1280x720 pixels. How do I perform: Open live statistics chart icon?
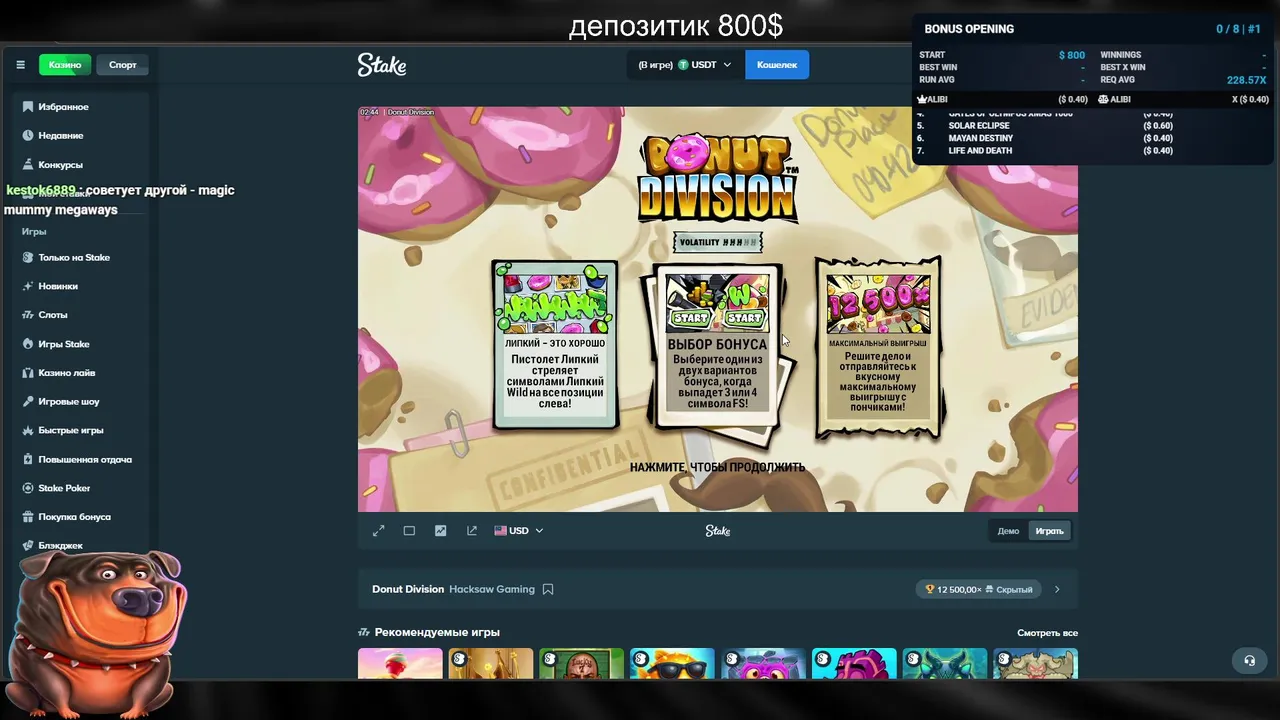(440, 531)
